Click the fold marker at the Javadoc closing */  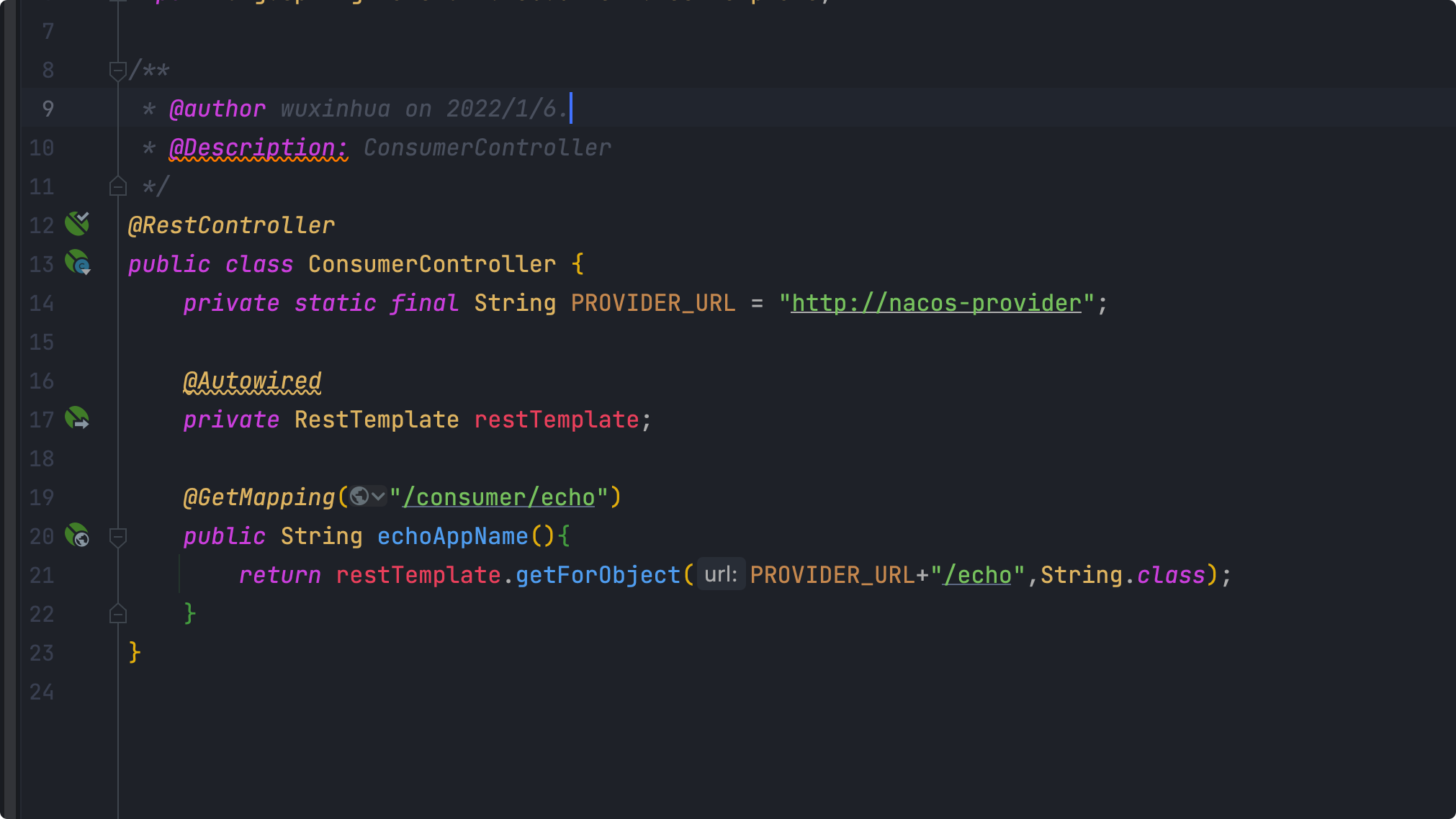pyautogui.click(x=117, y=187)
